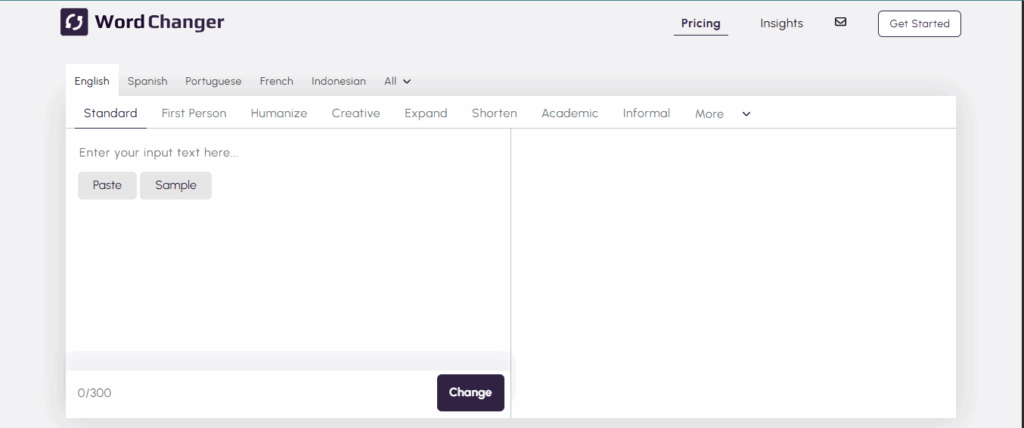Click the chevron next to More
The width and height of the screenshot is (1024, 428).
coord(746,114)
